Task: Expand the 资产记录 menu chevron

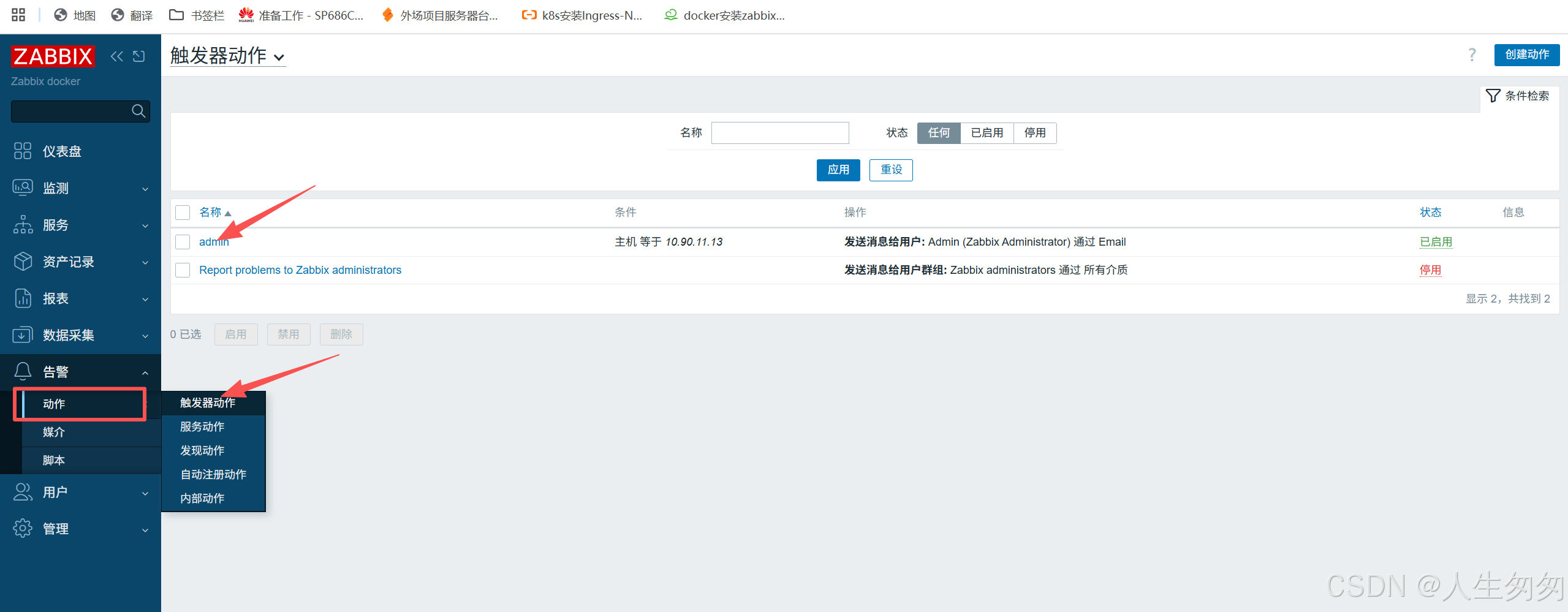Action: (x=145, y=262)
